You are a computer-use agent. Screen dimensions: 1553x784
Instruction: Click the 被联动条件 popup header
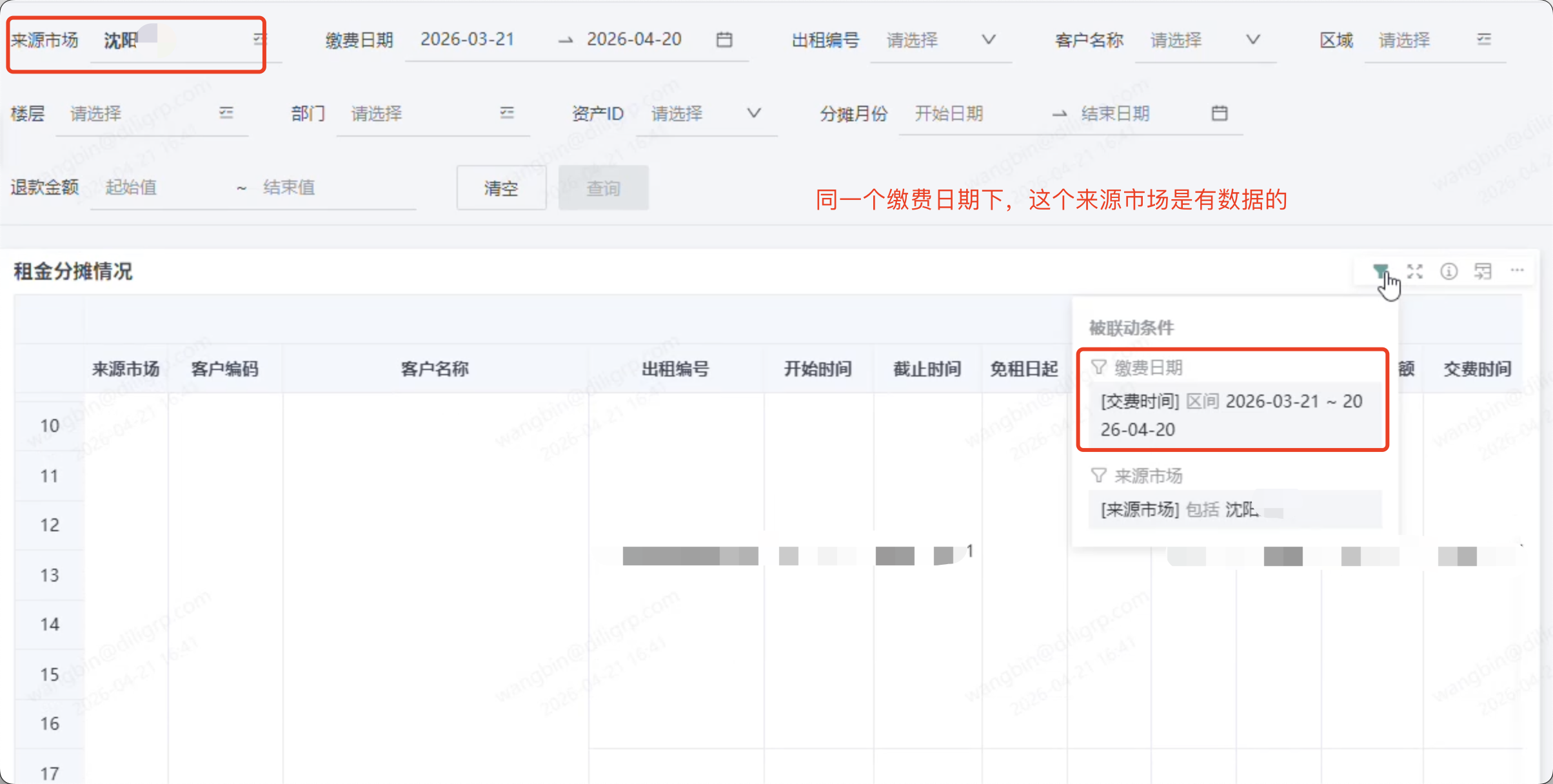click(1131, 328)
